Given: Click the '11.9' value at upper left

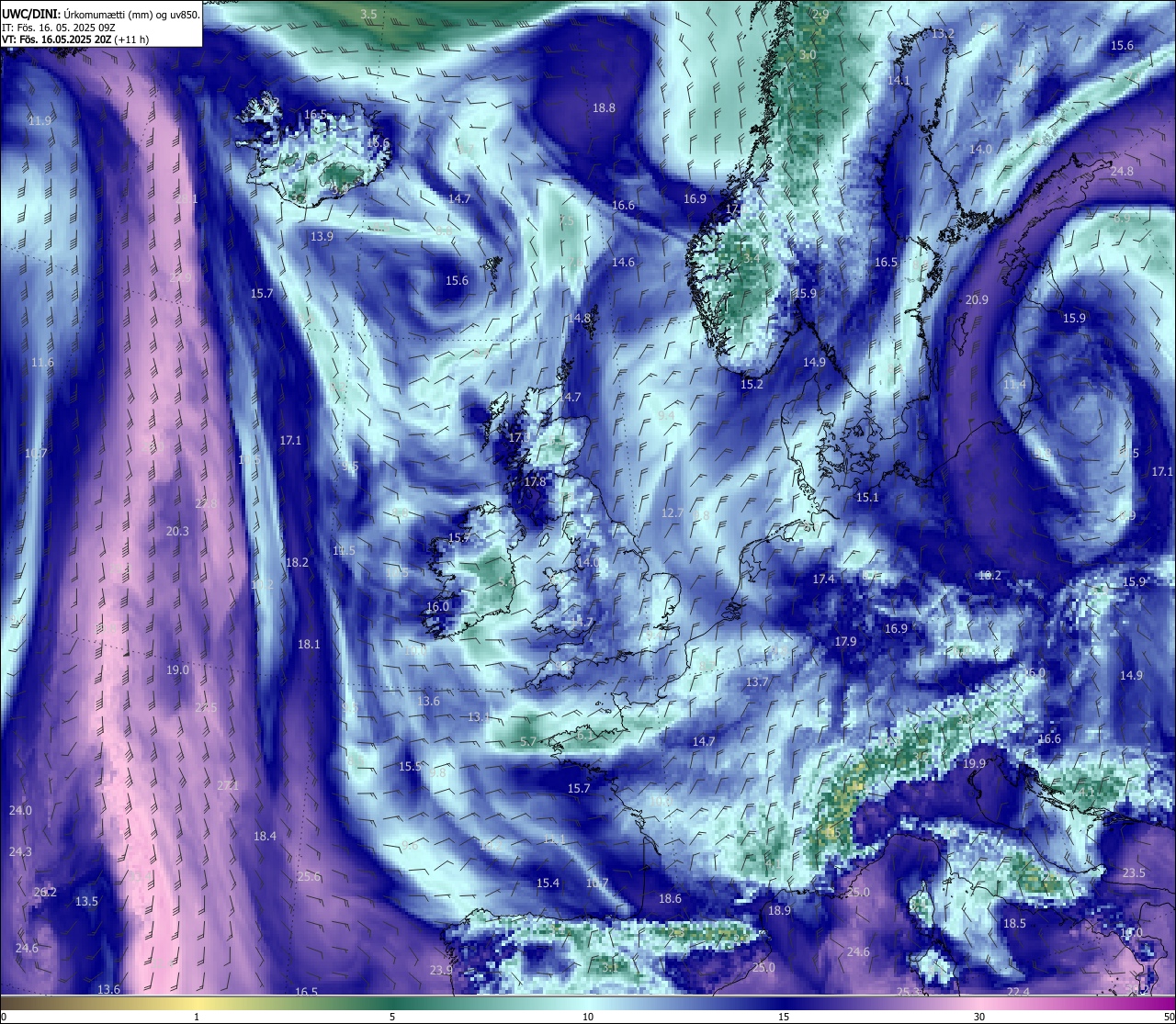Looking at the screenshot, I should point(40,120).
